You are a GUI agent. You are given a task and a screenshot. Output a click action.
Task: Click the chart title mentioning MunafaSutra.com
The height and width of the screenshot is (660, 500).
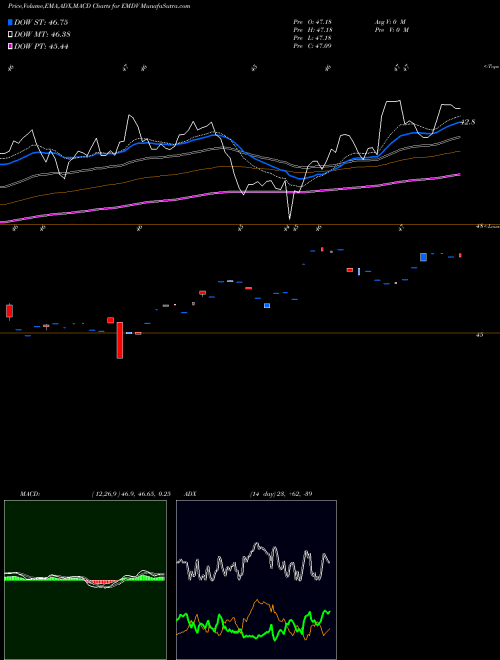pos(99,6)
